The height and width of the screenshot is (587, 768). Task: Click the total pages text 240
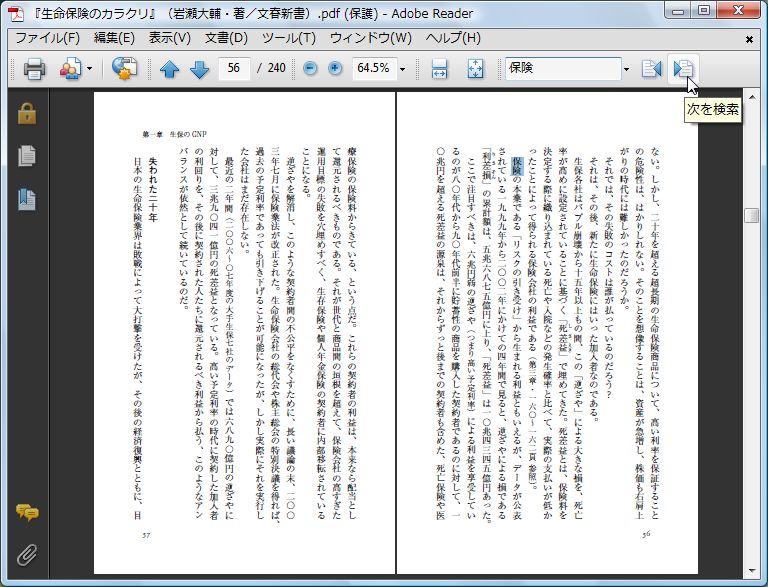pos(277,68)
